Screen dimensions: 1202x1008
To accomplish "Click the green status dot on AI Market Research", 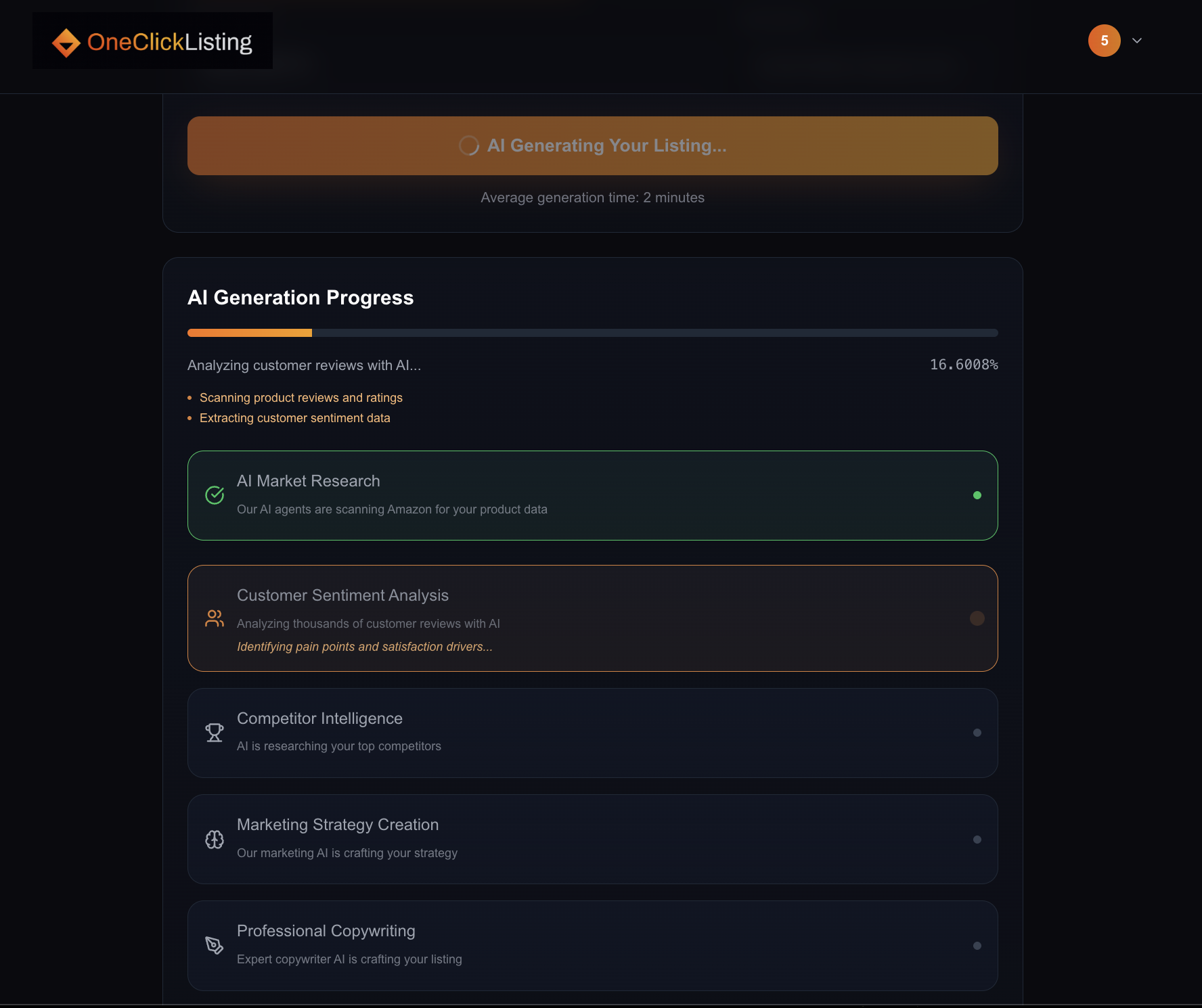I will tap(977, 495).
